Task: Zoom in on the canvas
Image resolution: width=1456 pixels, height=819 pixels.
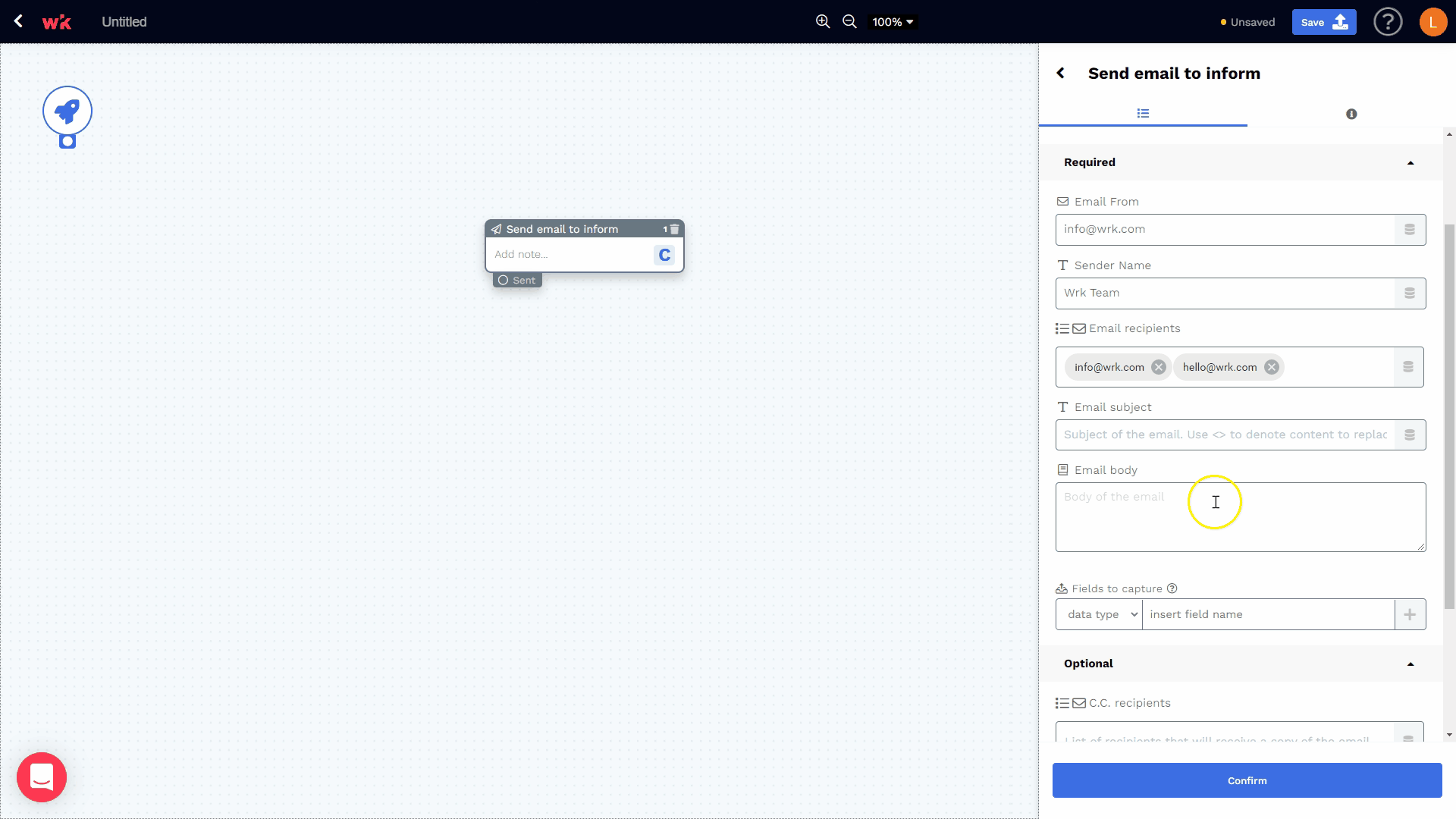Action: [823, 22]
